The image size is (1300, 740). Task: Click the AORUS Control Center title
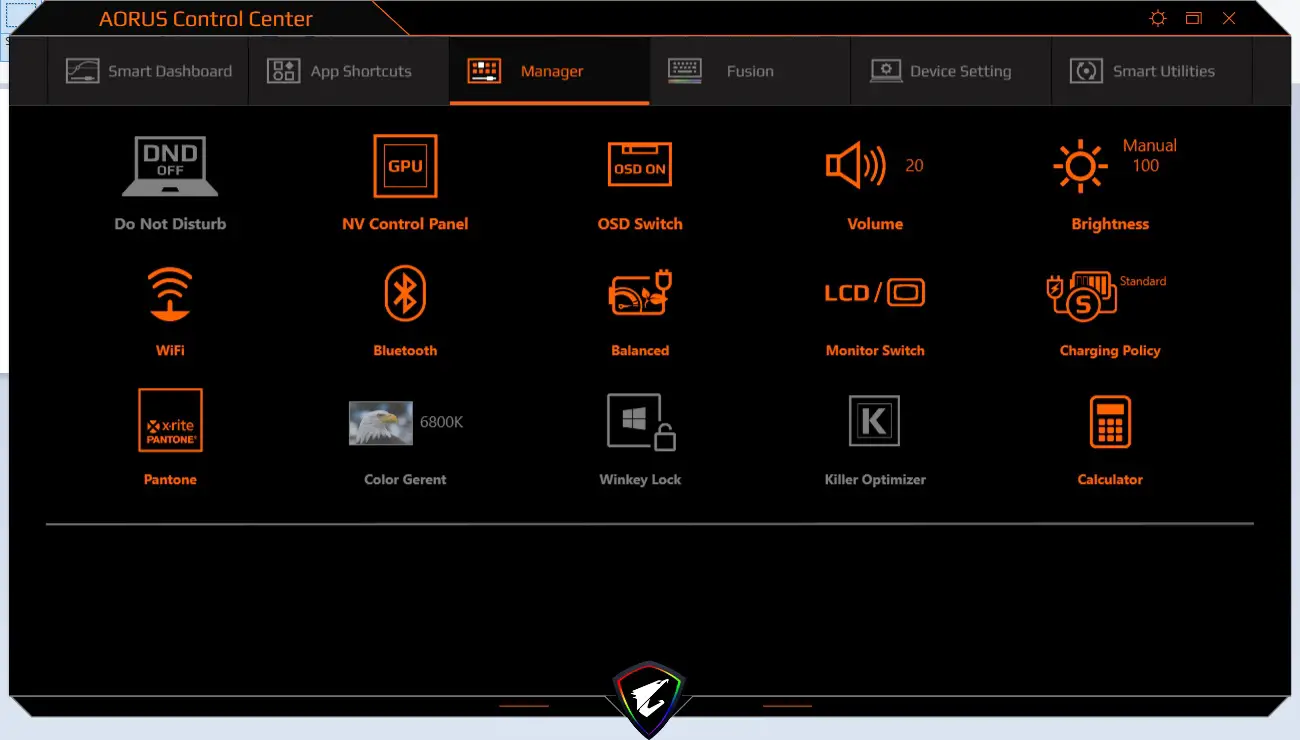pyautogui.click(x=206, y=19)
